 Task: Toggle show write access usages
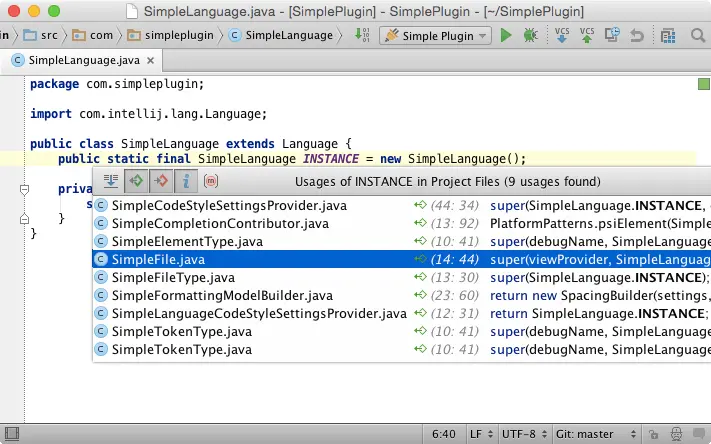point(161,181)
